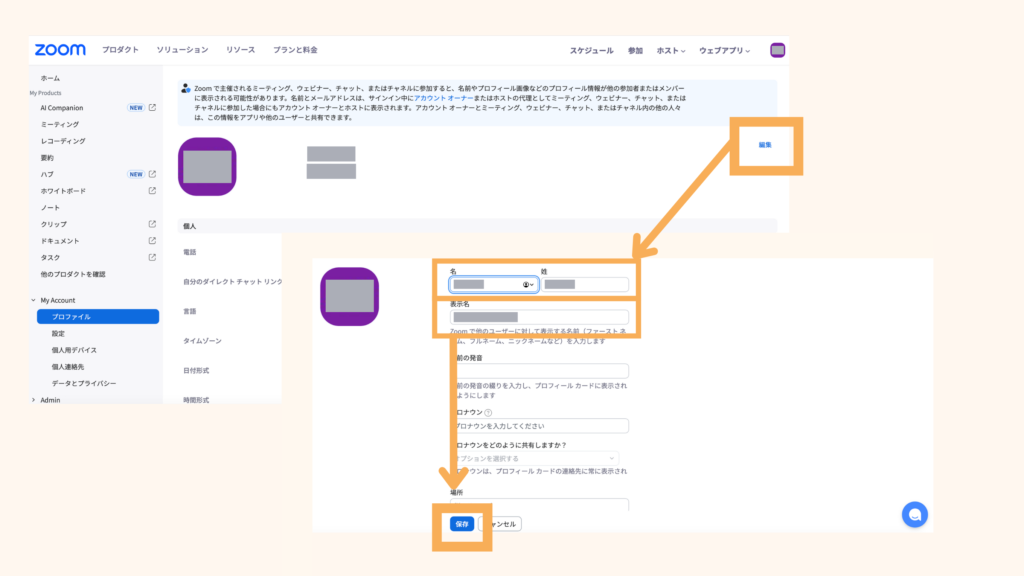
Task: Click the 保存 save button
Action: point(461,524)
